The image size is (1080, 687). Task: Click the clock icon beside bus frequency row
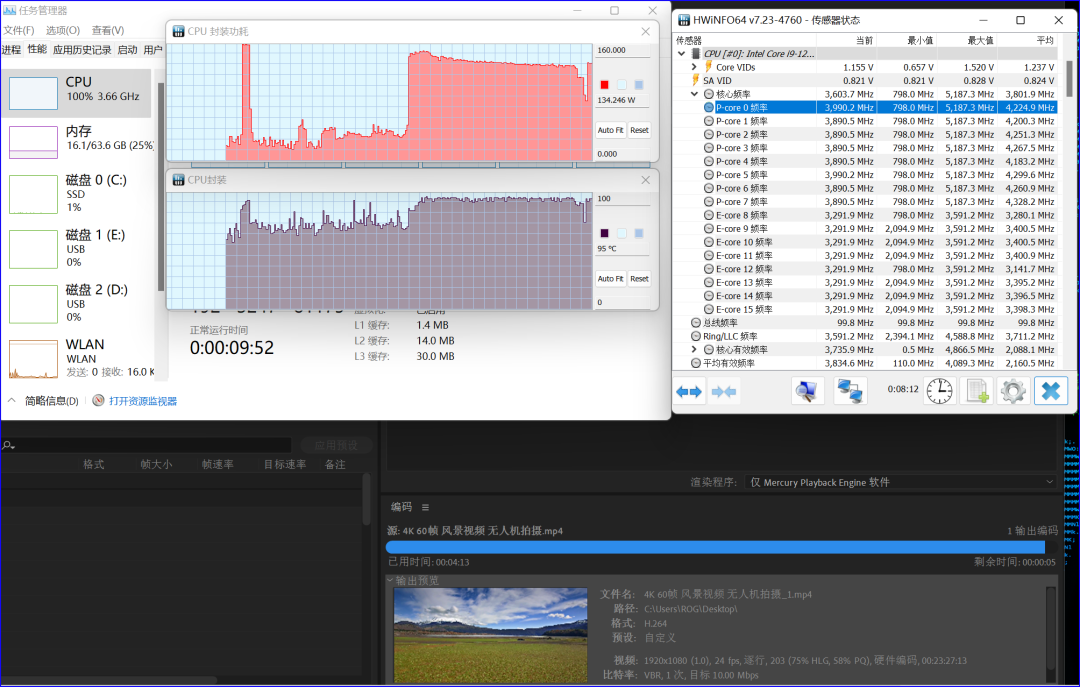click(x=696, y=322)
